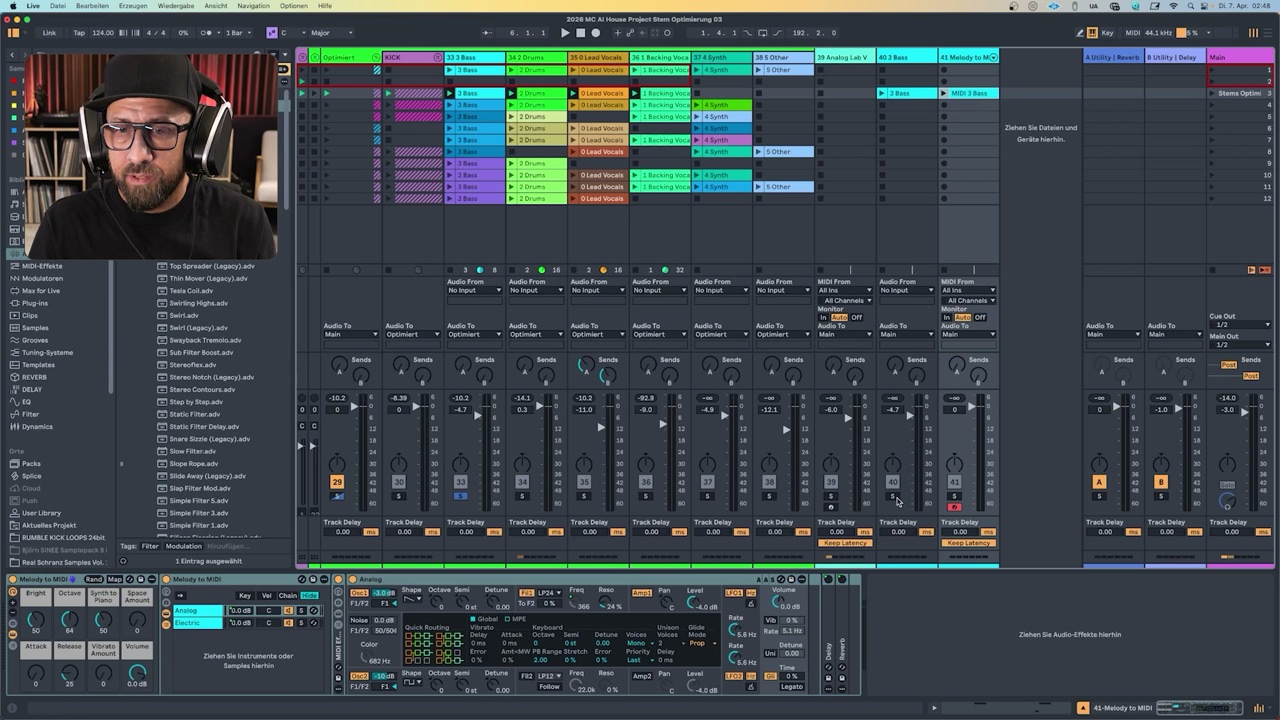1280x720 pixels.
Task: Select the Electric chain
Action: (198, 623)
